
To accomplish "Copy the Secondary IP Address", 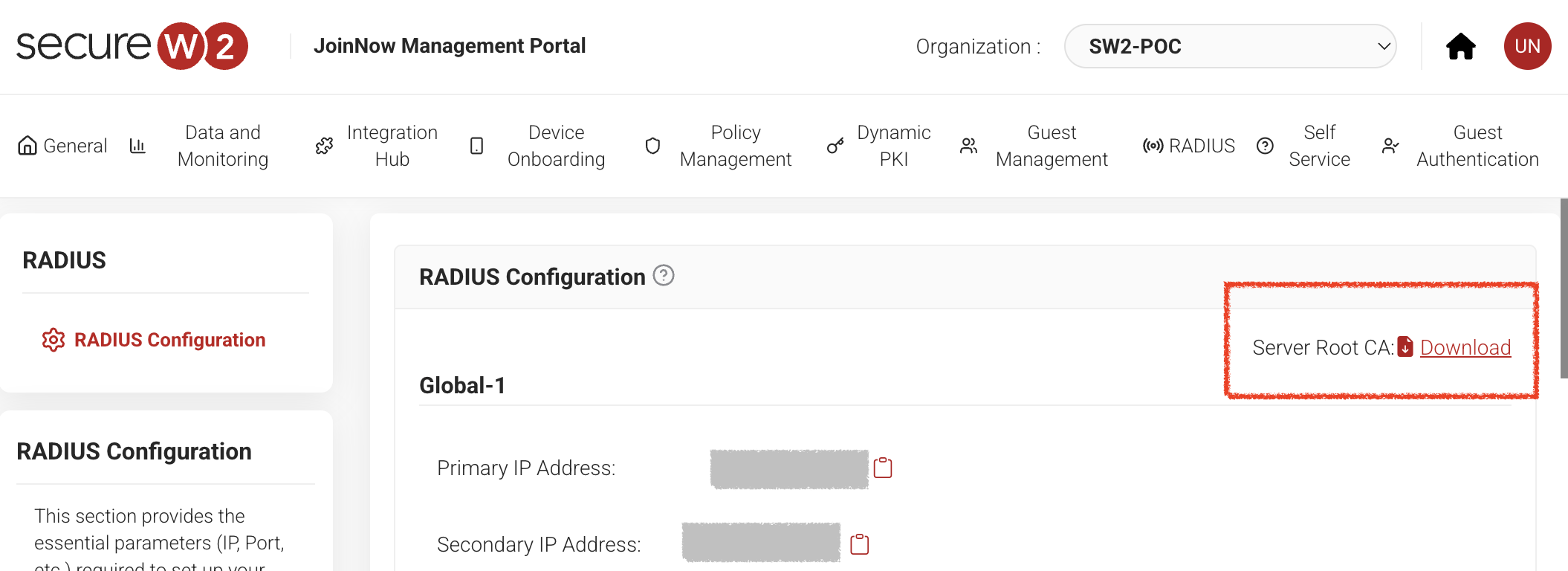I will [x=860, y=544].
